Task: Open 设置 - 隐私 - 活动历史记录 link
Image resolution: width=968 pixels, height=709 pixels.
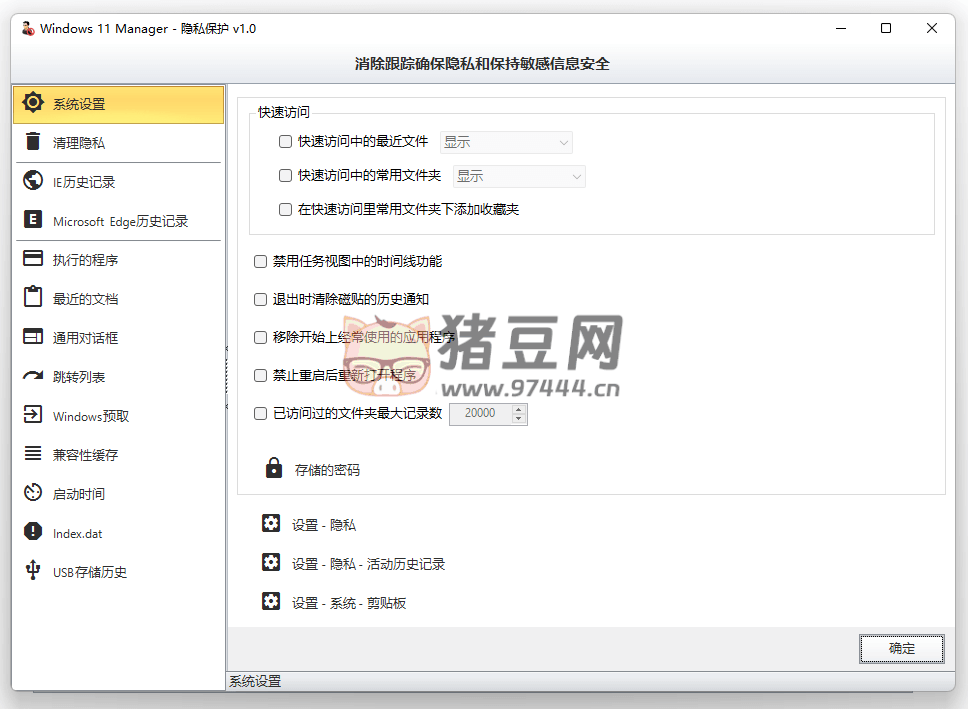Action: click(x=368, y=564)
